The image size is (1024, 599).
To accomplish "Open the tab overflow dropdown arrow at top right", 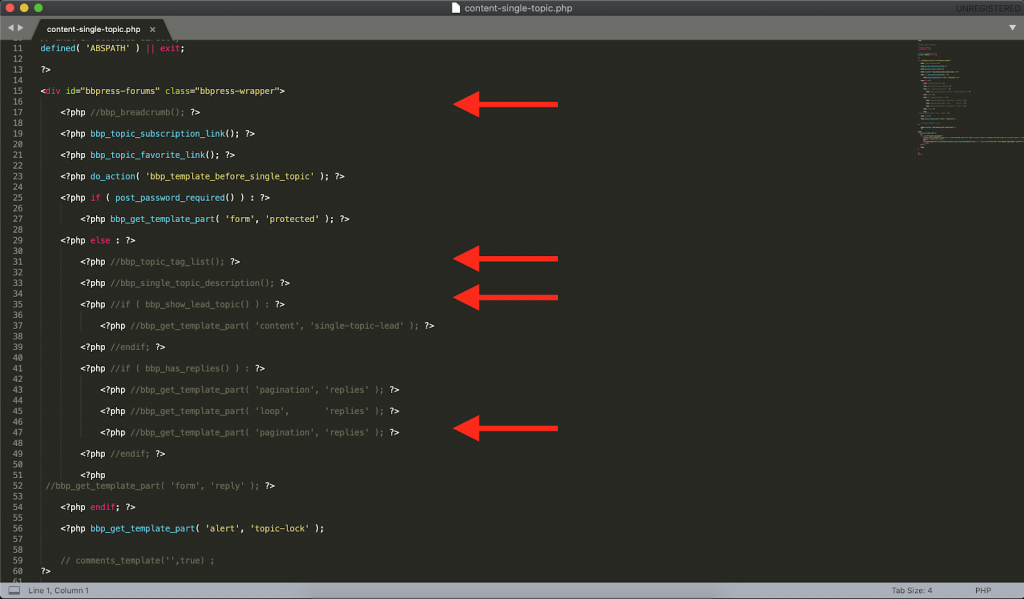I will click(x=1014, y=29).
